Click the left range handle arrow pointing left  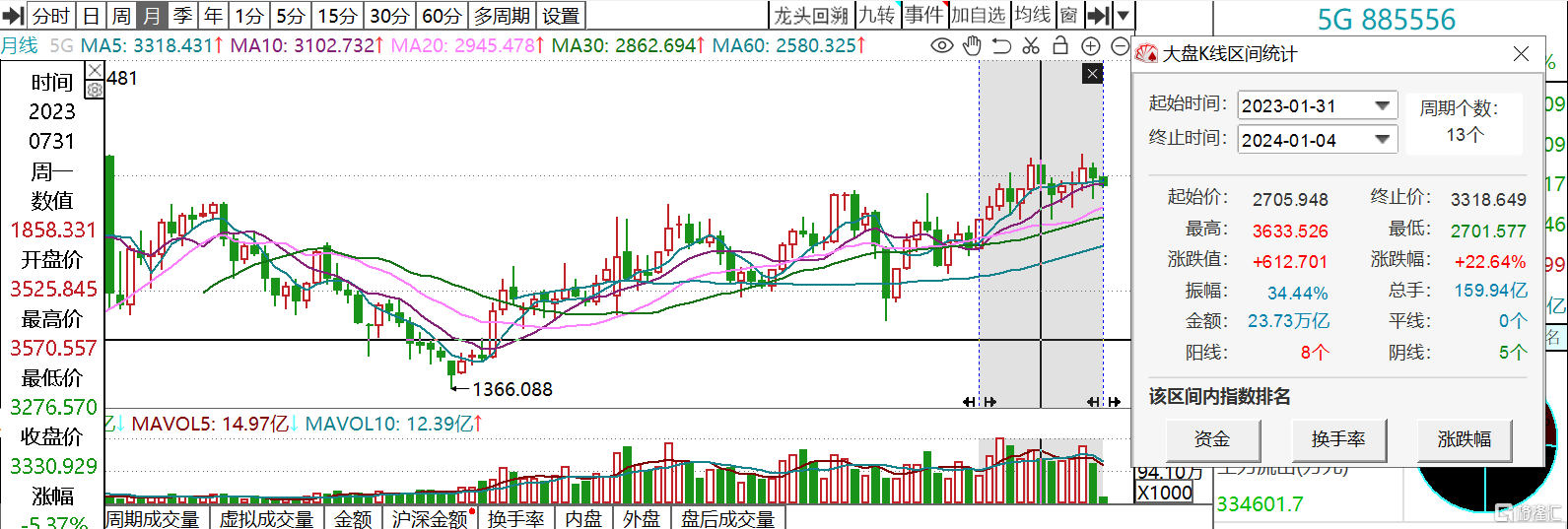pos(969,401)
